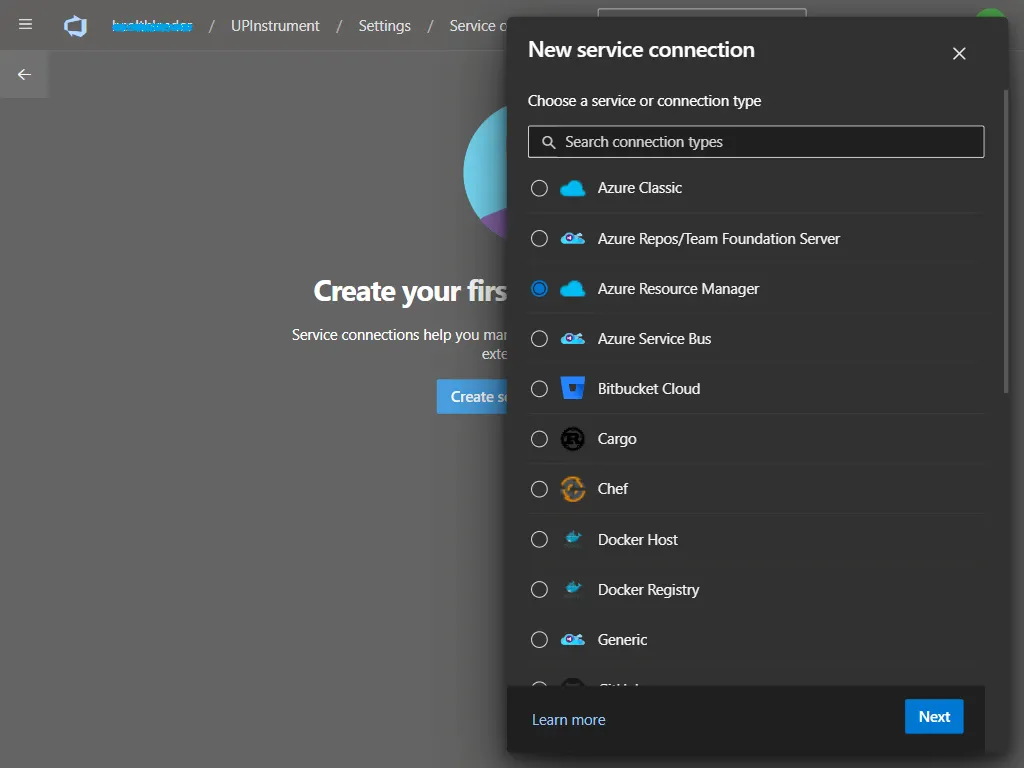
Task: Click the Chef label text
Action: coord(613,489)
